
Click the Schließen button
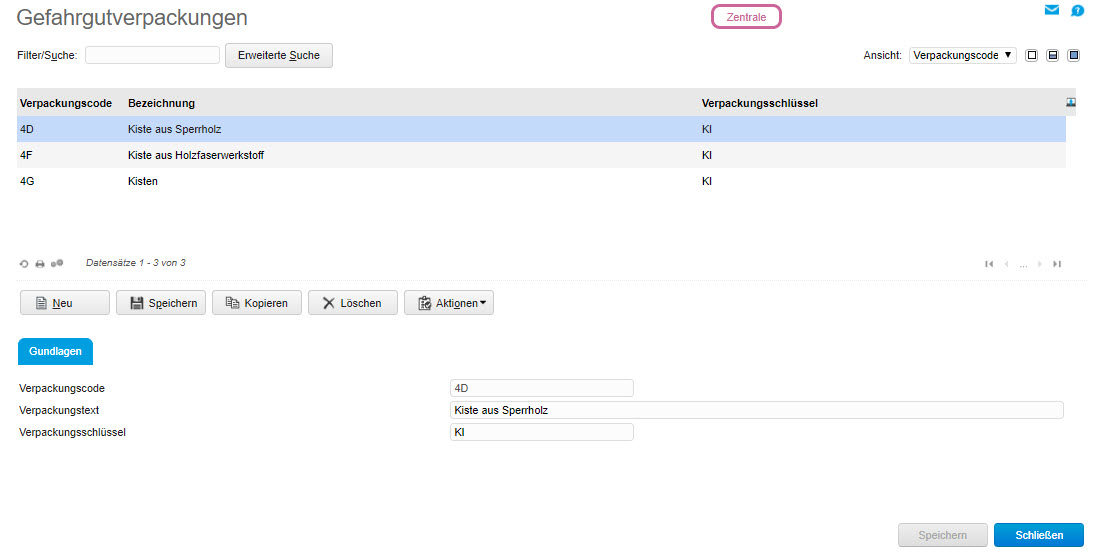click(x=1038, y=535)
